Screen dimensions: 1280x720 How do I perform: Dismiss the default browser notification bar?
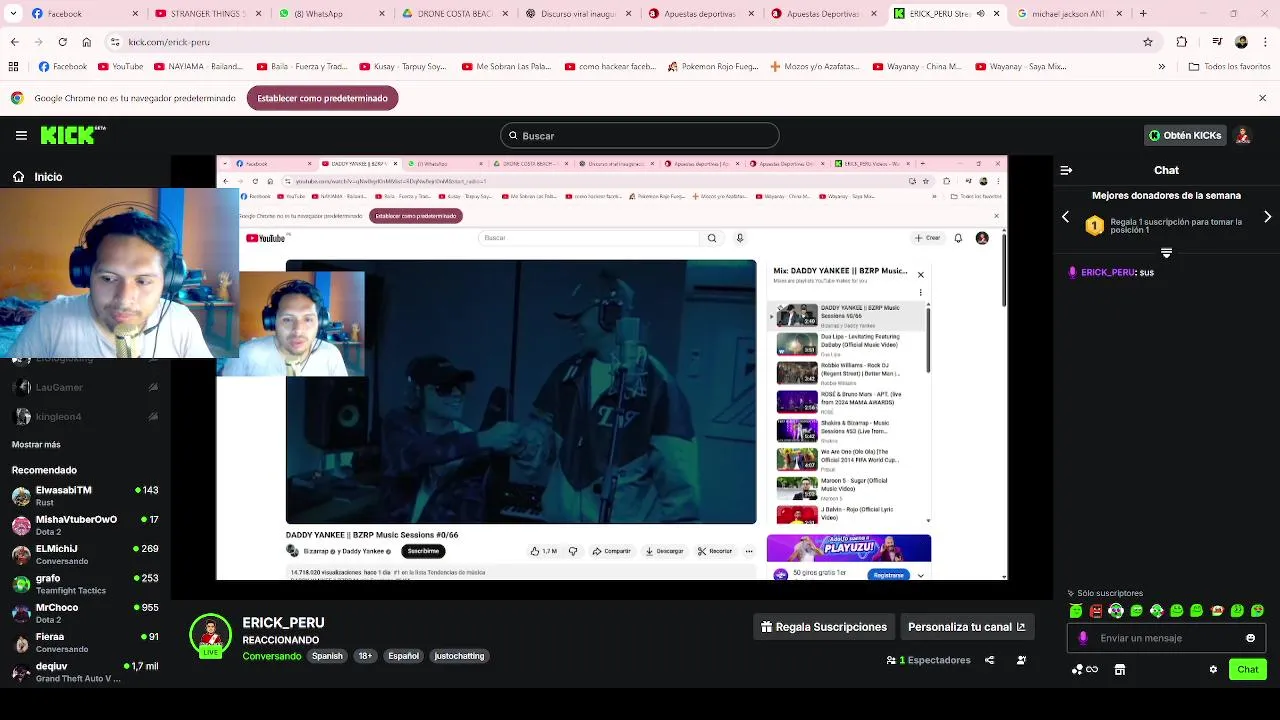pyautogui.click(x=1262, y=98)
